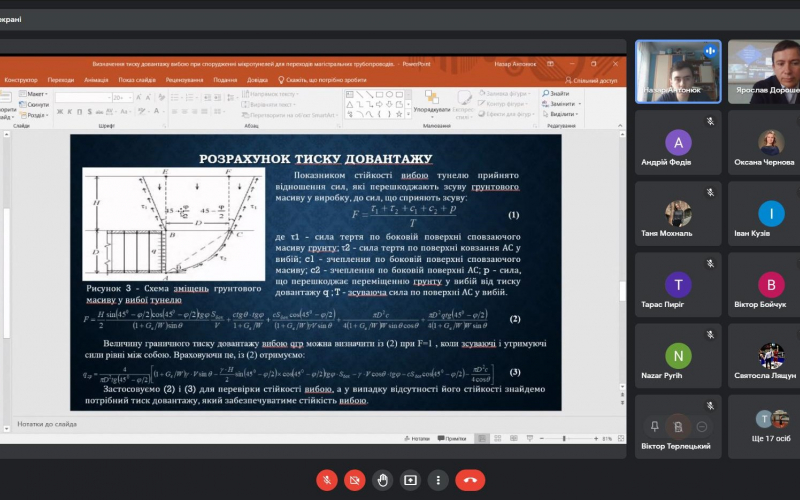
Task: Switch to reading view icon
Action: click(x=514, y=438)
